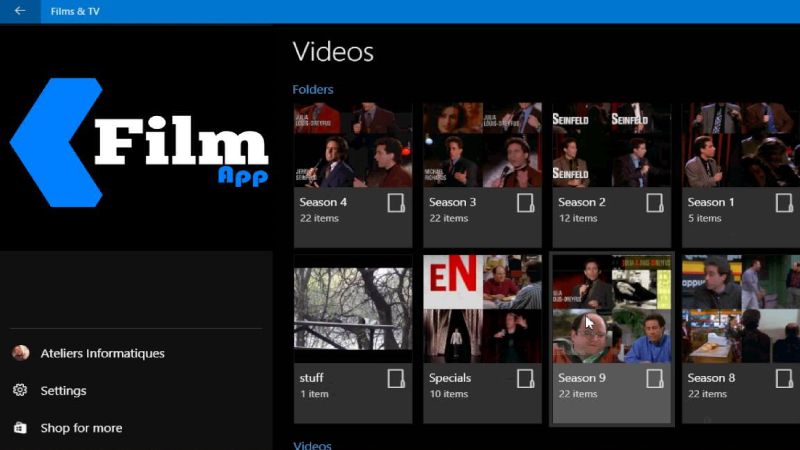Open the Season 9 folder thumbnail

pyautogui.click(x=612, y=309)
